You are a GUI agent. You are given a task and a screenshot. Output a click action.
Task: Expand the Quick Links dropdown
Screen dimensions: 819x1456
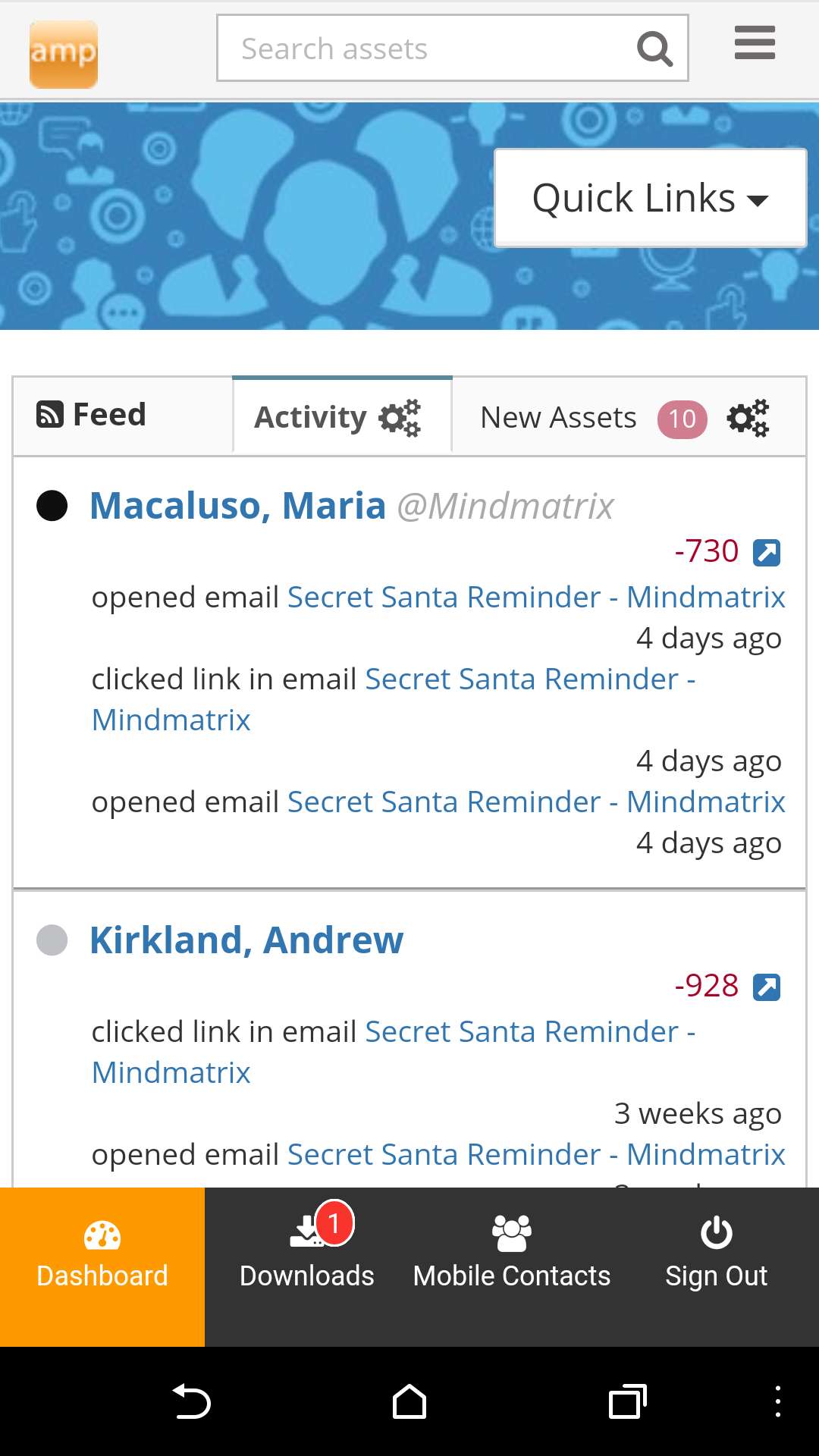pos(651,199)
